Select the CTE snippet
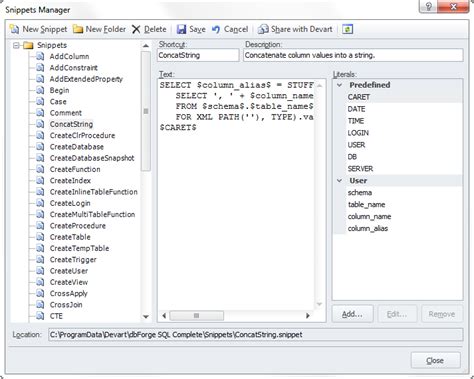This screenshot has height=379, width=474. [56, 316]
